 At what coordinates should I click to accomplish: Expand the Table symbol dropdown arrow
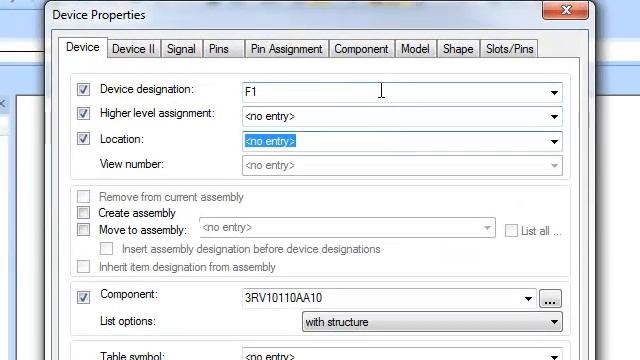[x=554, y=356]
